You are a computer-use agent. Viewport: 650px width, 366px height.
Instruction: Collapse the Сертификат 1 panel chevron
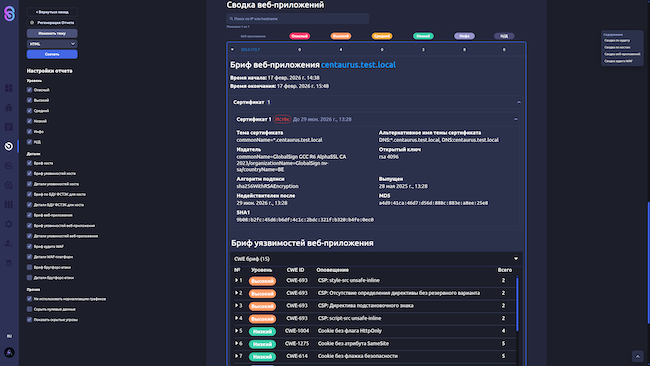click(516, 119)
